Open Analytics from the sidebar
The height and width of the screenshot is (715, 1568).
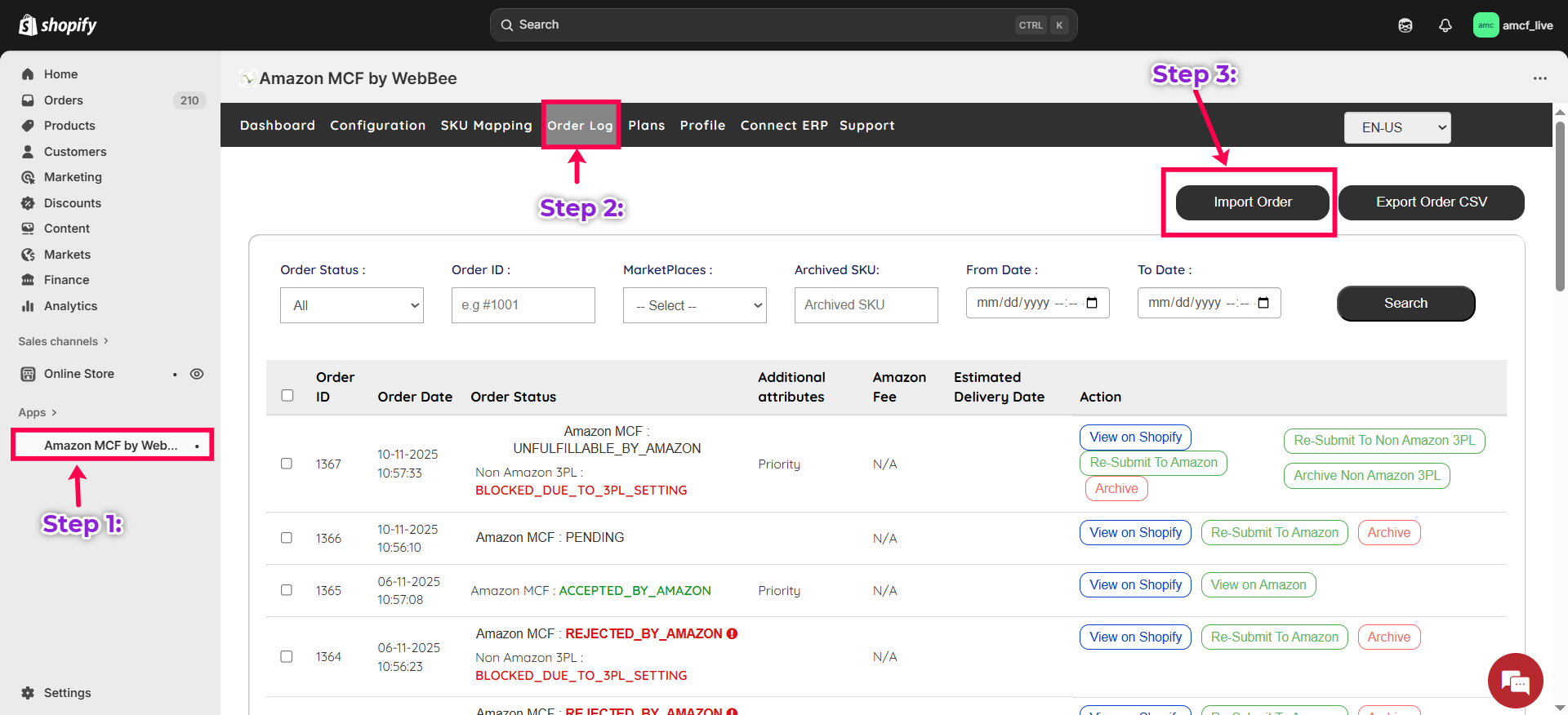coord(70,306)
